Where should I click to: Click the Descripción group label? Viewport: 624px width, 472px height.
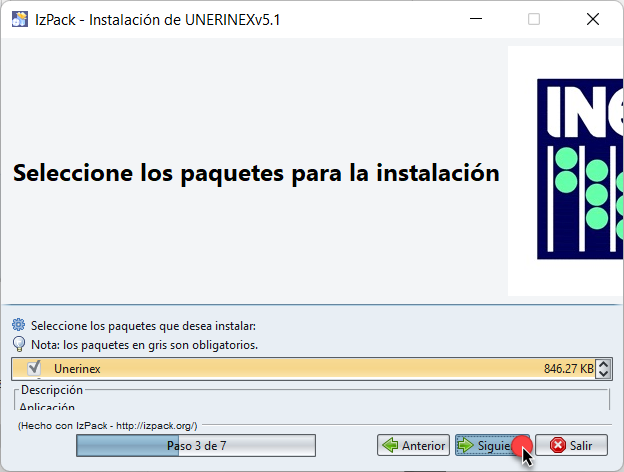click(x=52, y=390)
